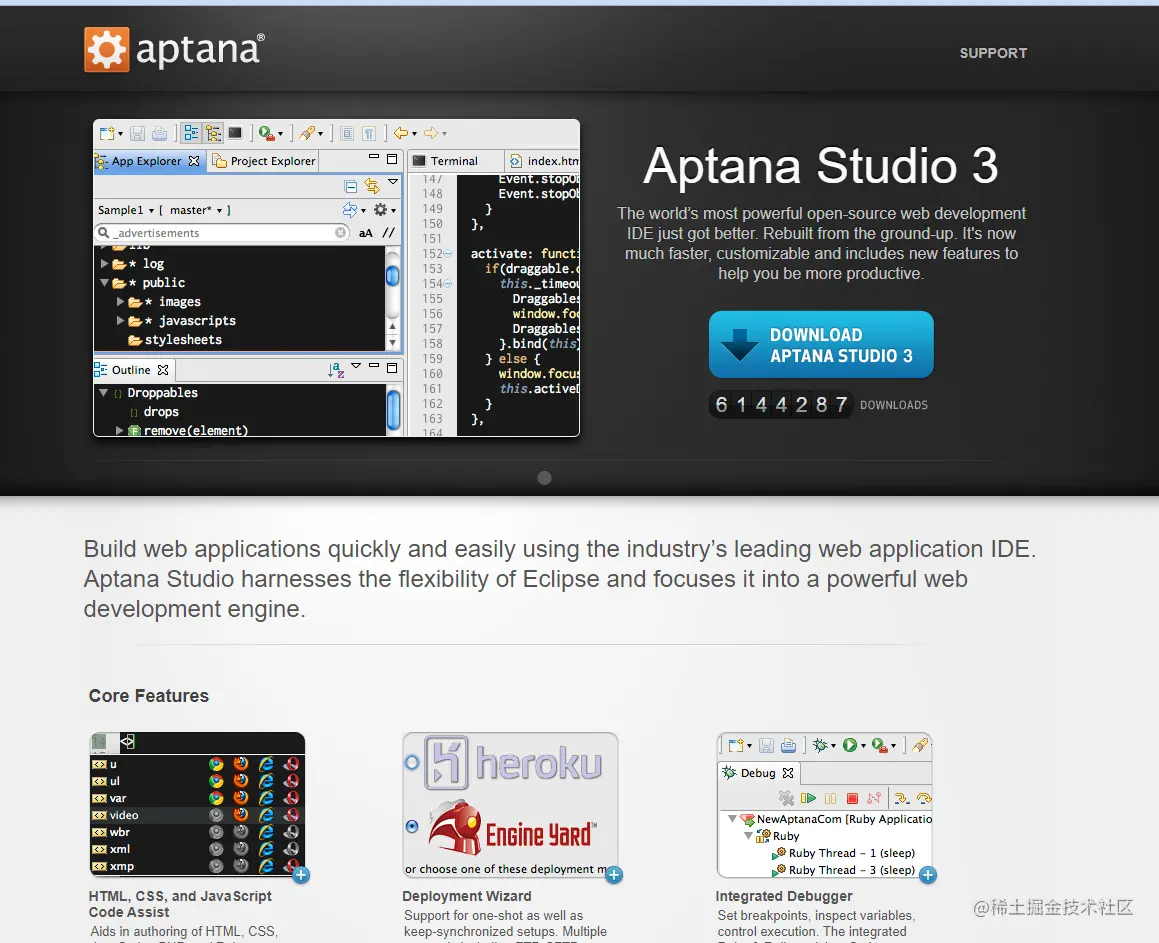Expand the log folder
The image size is (1159, 943).
(x=105, y=263)
